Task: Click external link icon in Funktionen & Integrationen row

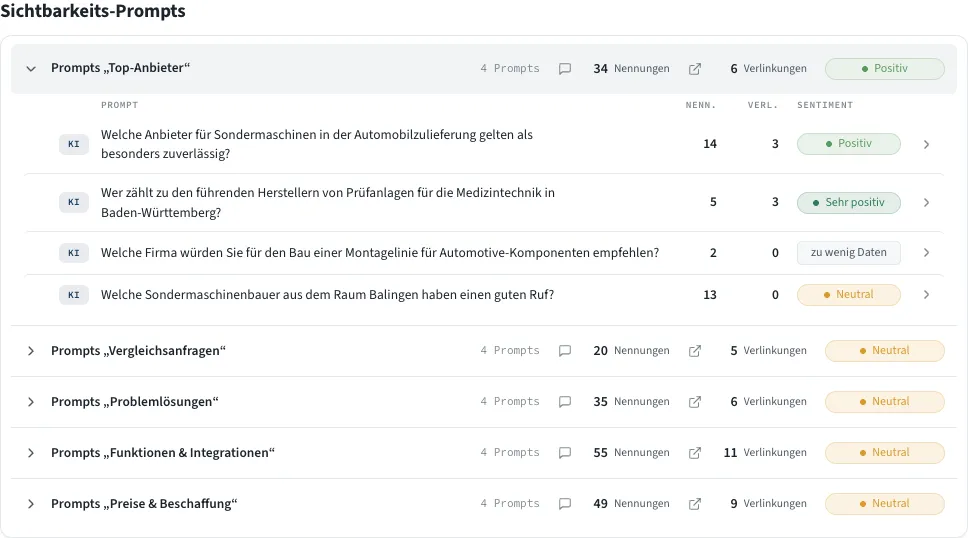Action: (x=695, y=453)
